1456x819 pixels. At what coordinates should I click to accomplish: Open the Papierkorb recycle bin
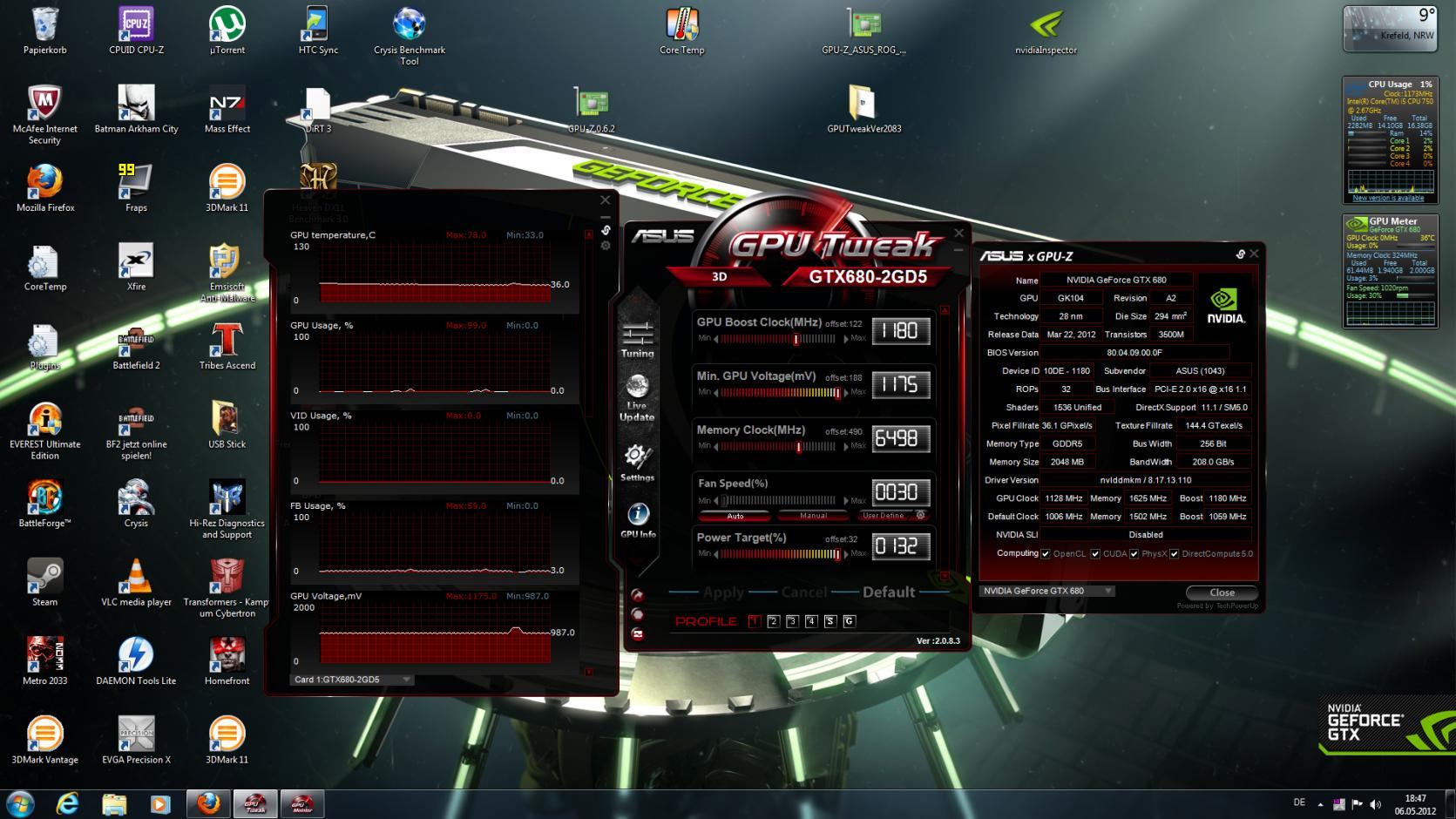[44, 31]
